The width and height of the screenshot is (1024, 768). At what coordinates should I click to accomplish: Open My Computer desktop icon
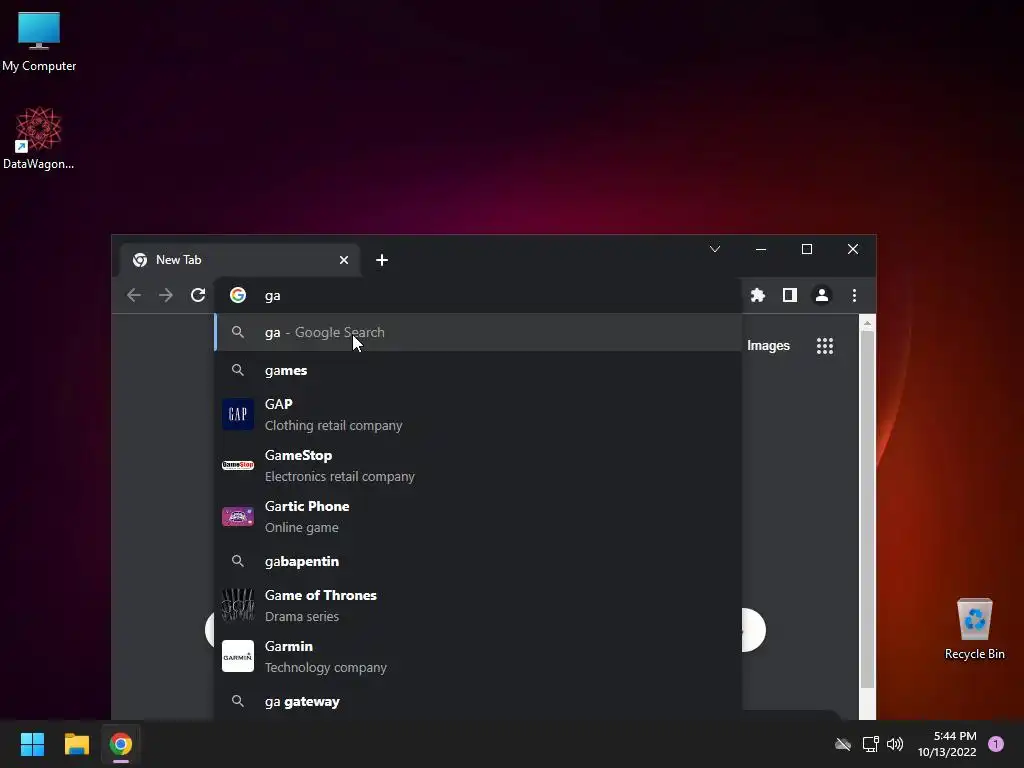click(39, 41)
